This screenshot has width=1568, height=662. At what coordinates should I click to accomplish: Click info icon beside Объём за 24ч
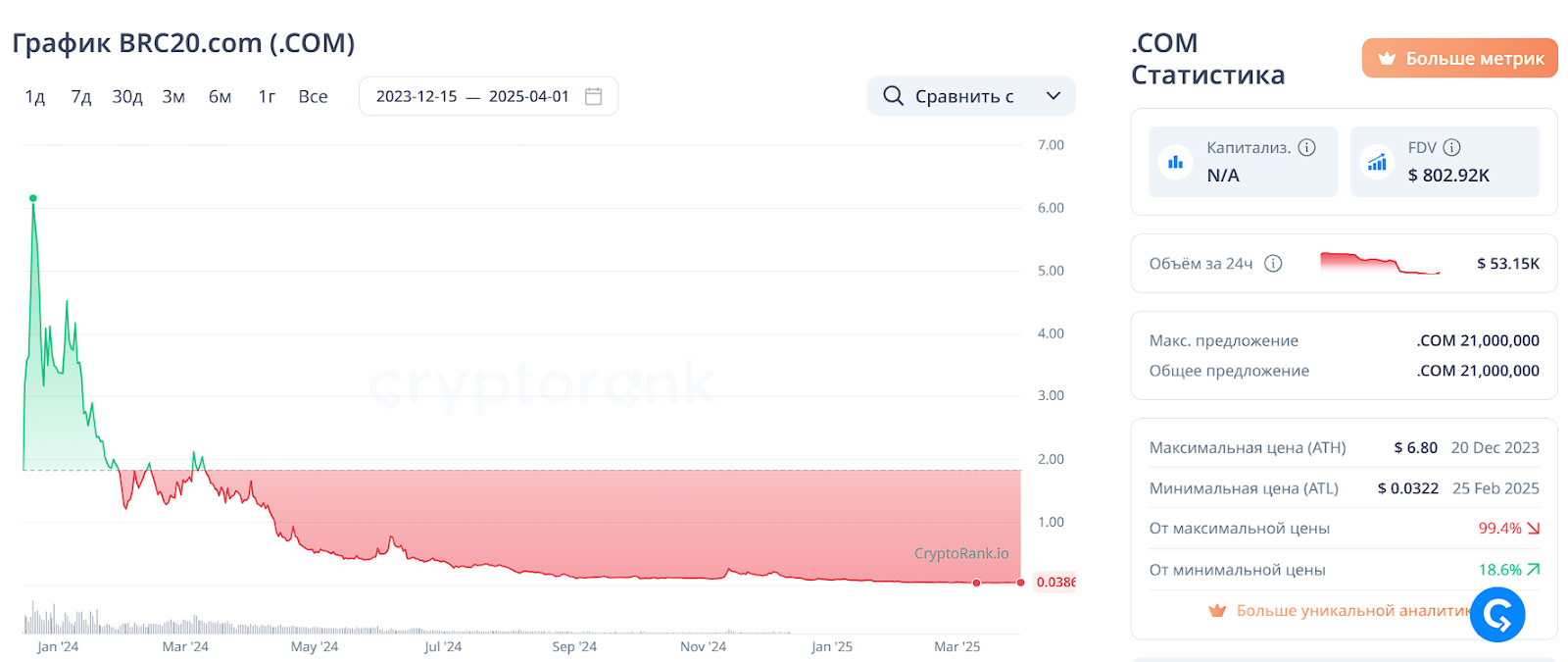tap(1273, 263)
